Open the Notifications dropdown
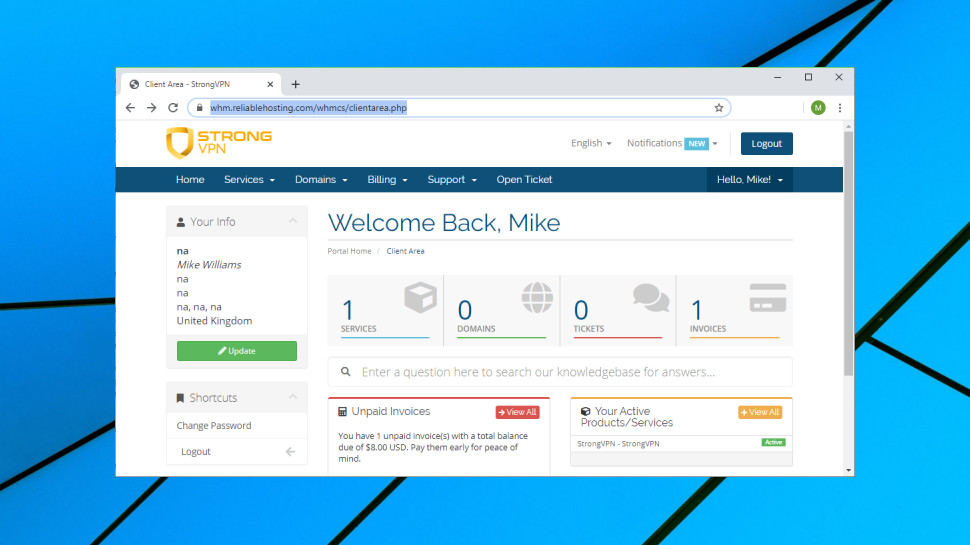 [672, 143]
